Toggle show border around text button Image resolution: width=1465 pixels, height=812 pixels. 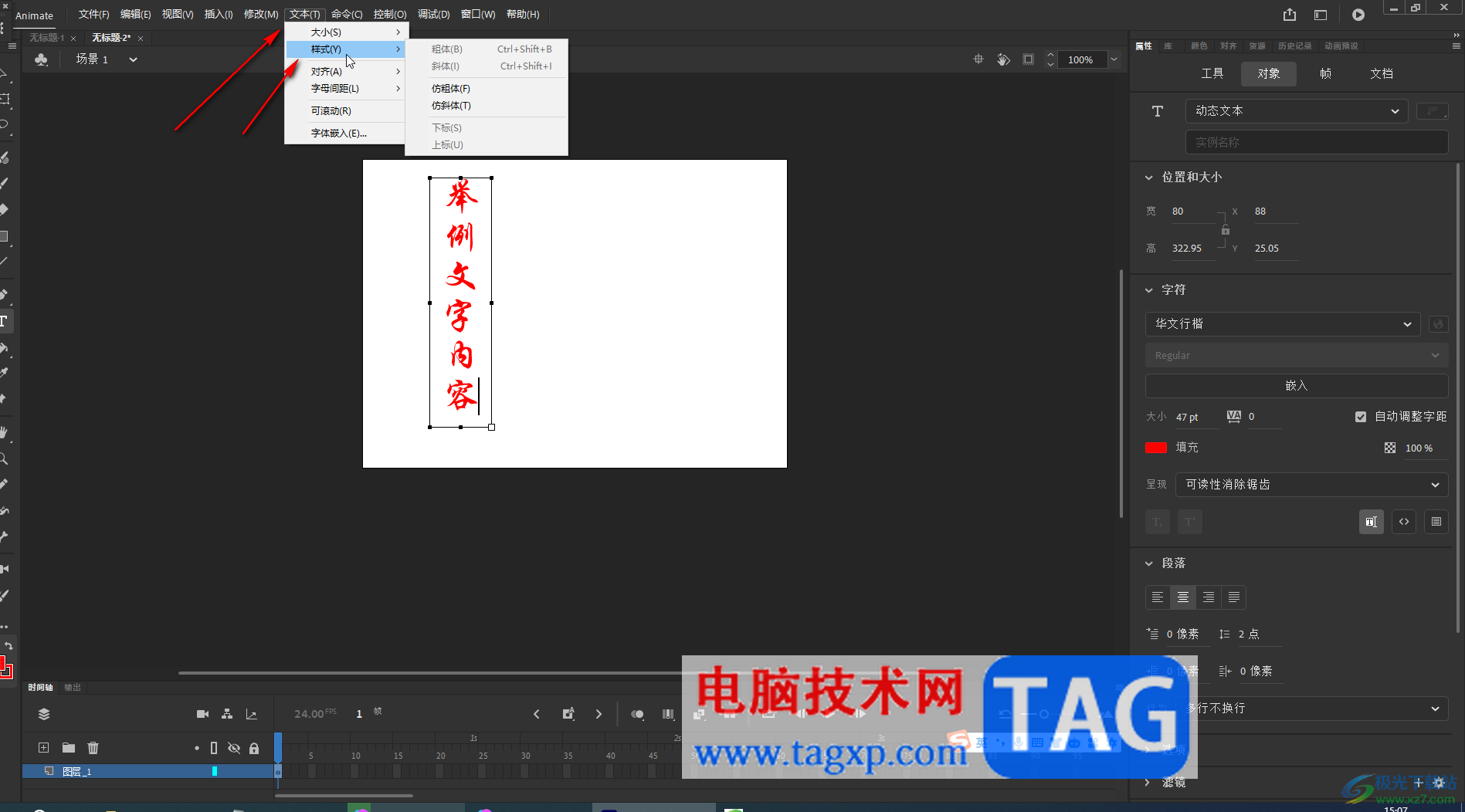point(1436,522)
